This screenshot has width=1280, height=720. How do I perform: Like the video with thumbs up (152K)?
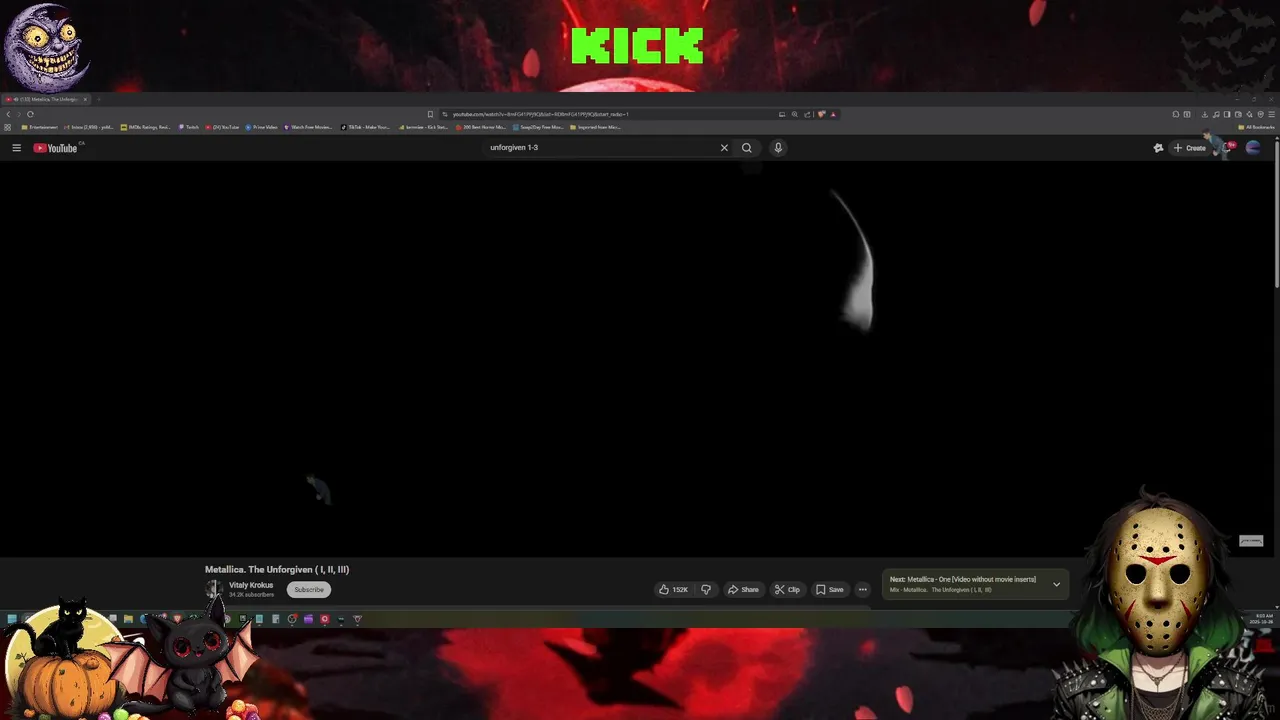point(674,590)
